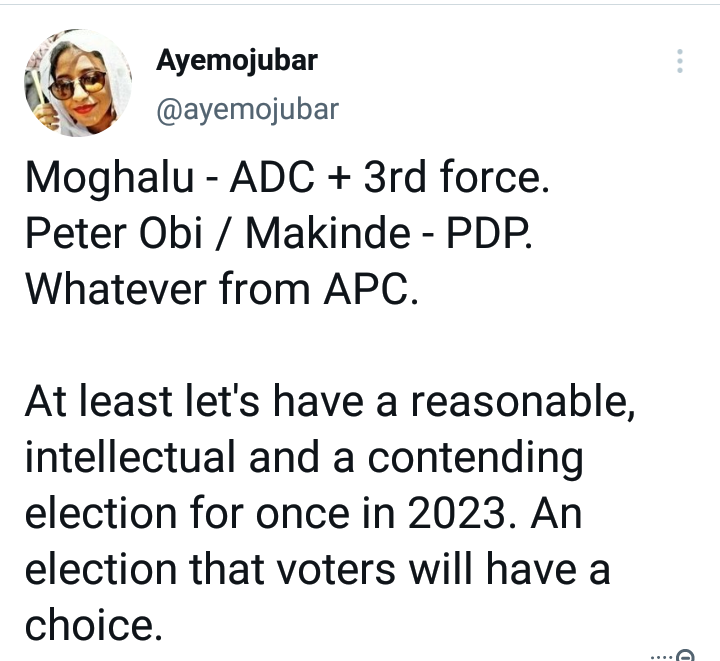Click the word Moghalu in the tweet
This screenshot has height=661, width=720.
[x=109, y=179]
